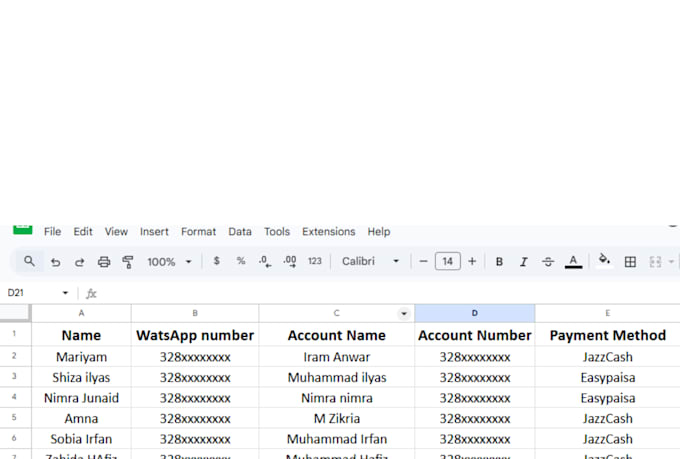Select column C header
The height and width of the screenshot is (459, 680).
[x=337, y=313]
